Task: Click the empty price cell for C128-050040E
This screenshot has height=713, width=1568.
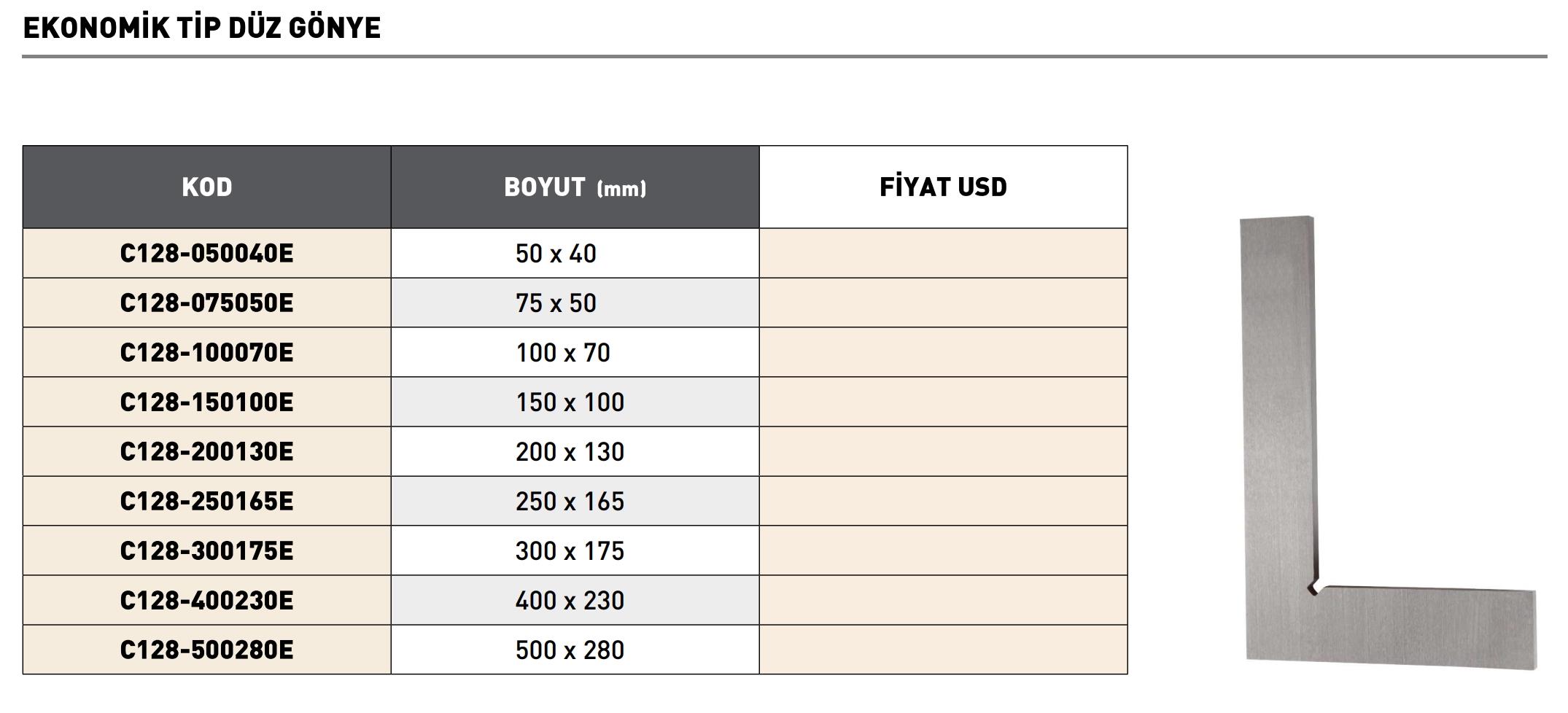Action: (943, 254)
